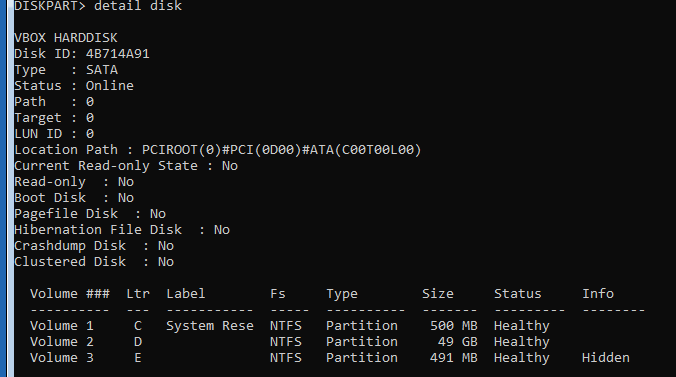This screenshot has height=377, width=676.
Task: Click the '491 MB' size value
Action: click(454, 358)
